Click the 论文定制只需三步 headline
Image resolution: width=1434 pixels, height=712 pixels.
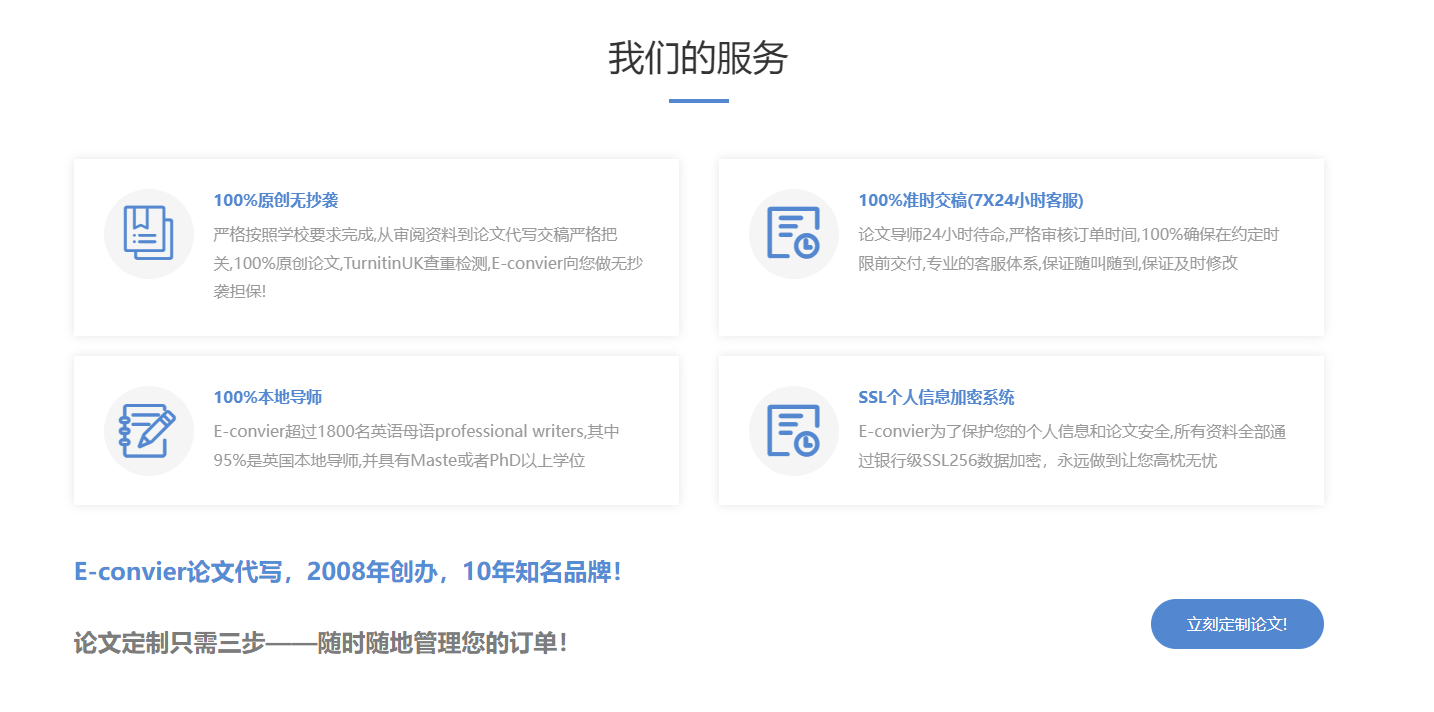click(321, 643)
